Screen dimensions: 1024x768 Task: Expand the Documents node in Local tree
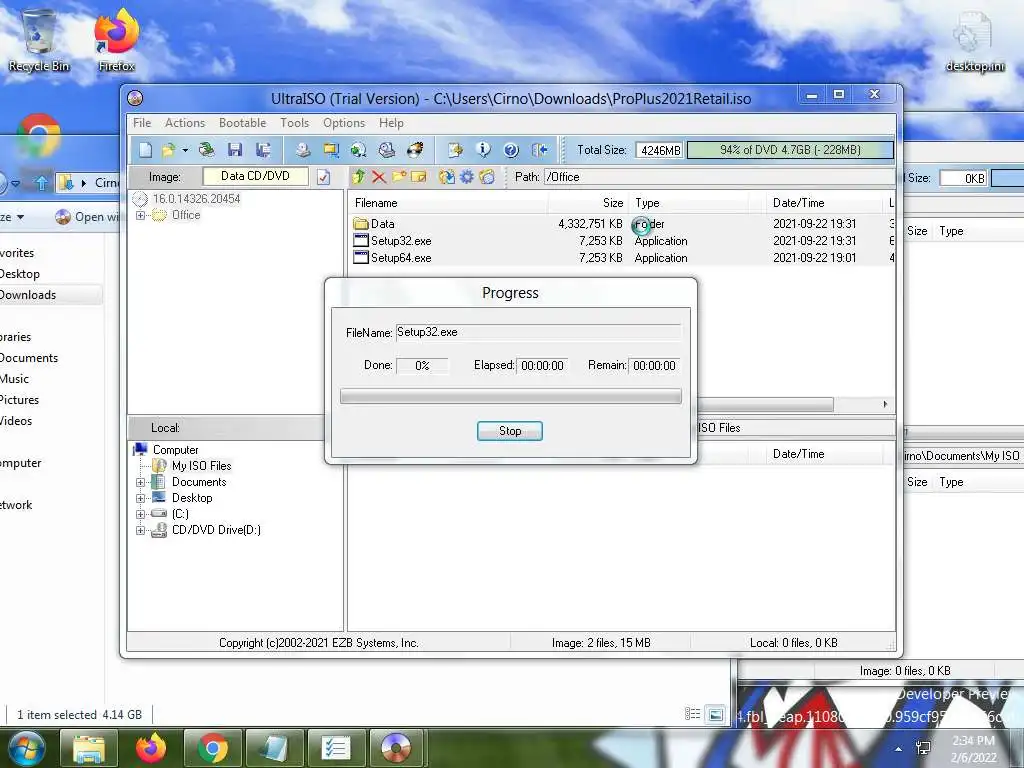click(140, 483)
